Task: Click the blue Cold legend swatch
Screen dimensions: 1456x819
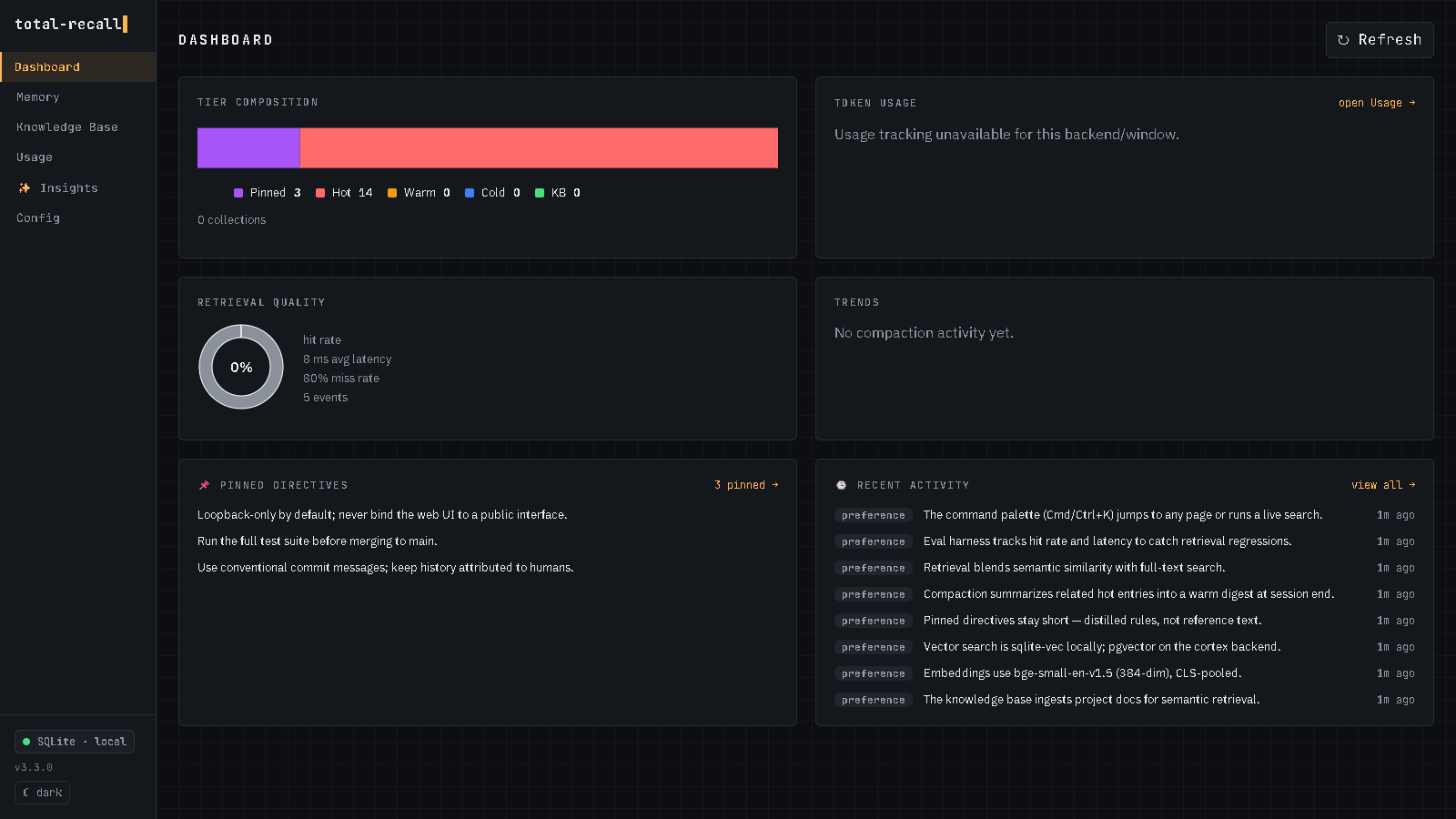Action: click(x=470, y=193)
